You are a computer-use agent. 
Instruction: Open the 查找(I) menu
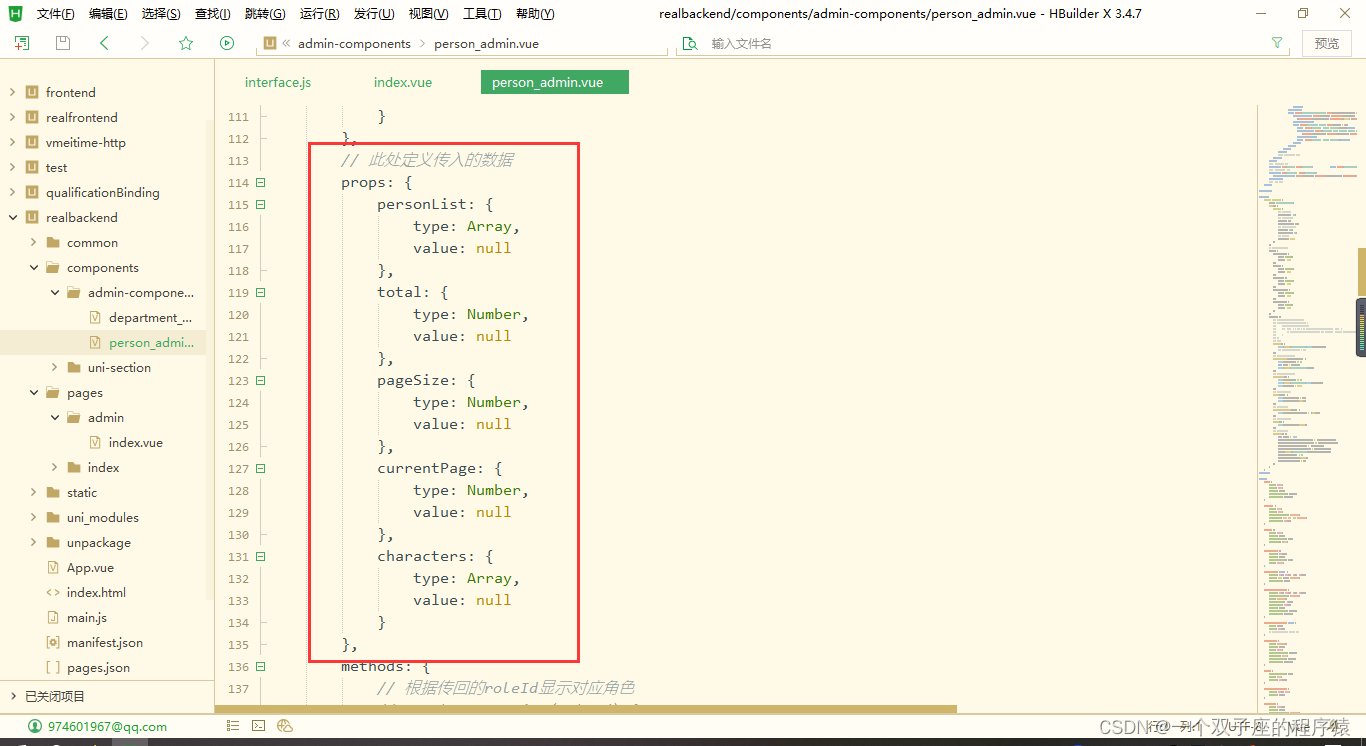pos(212,14)
